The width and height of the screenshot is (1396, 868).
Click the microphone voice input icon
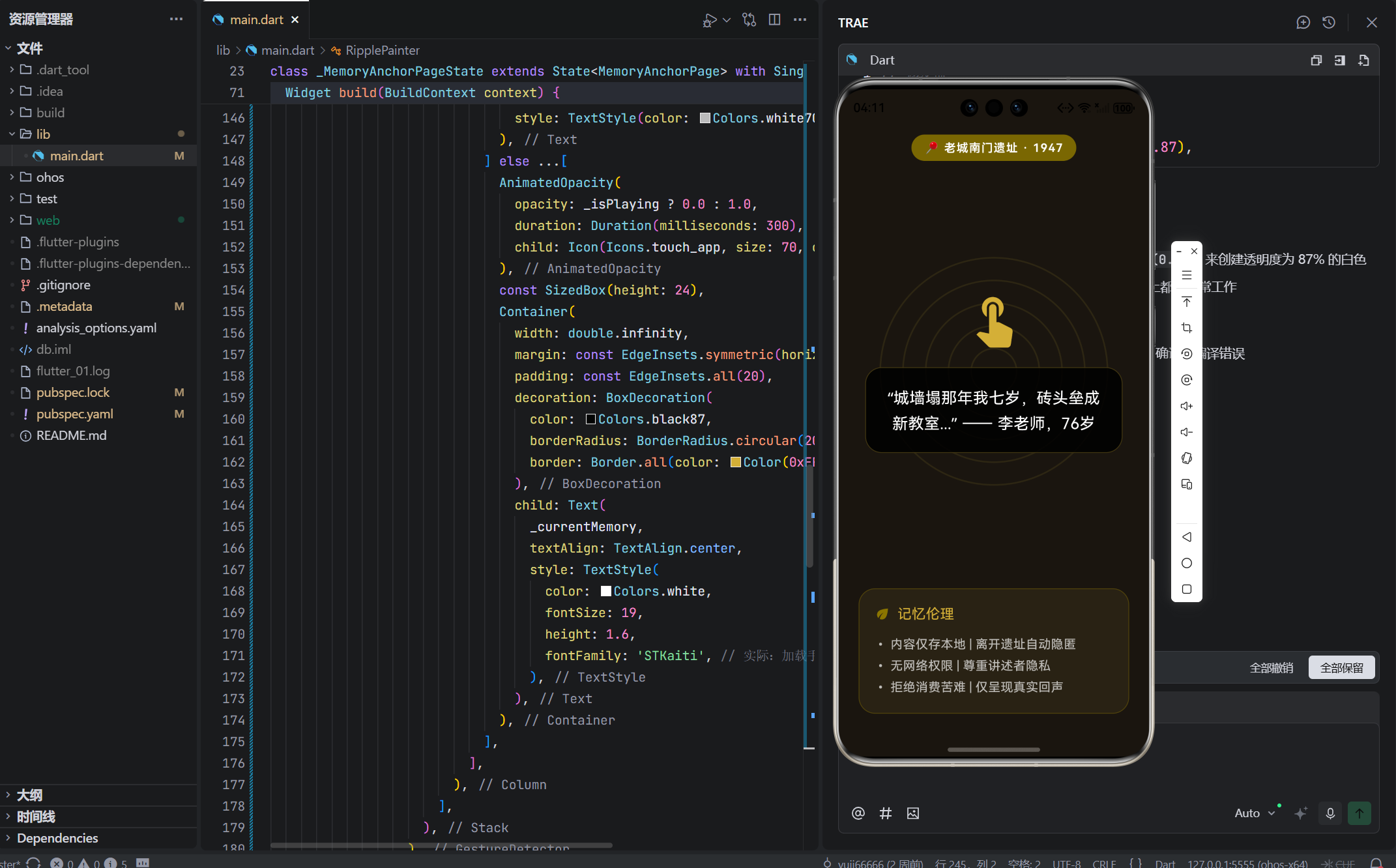click(x=1330, y=813)
